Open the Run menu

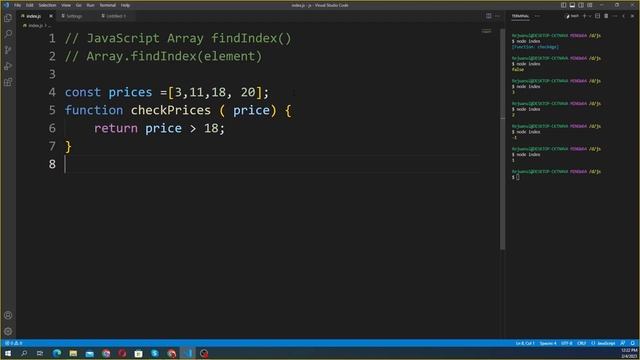91,5
